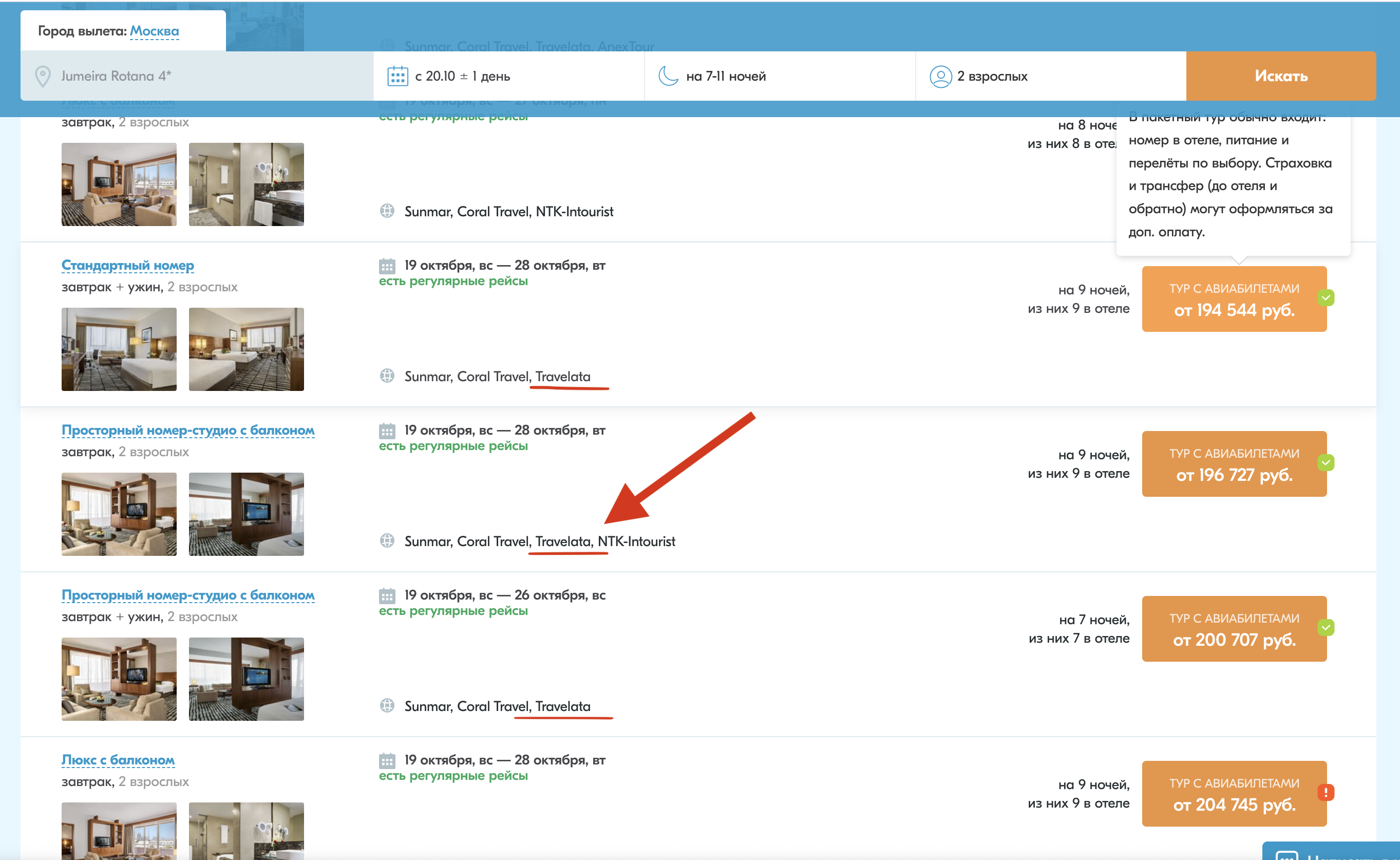The height and width of the screenshot is (860, 1400).
Task: Click the dates 19 октября, вс — 26 октября, вс
Action: 505,595
